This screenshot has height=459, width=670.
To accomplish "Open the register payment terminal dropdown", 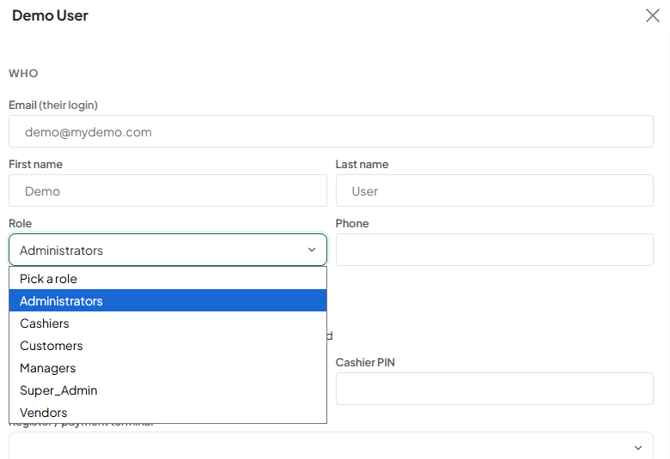I will (331, 446).
